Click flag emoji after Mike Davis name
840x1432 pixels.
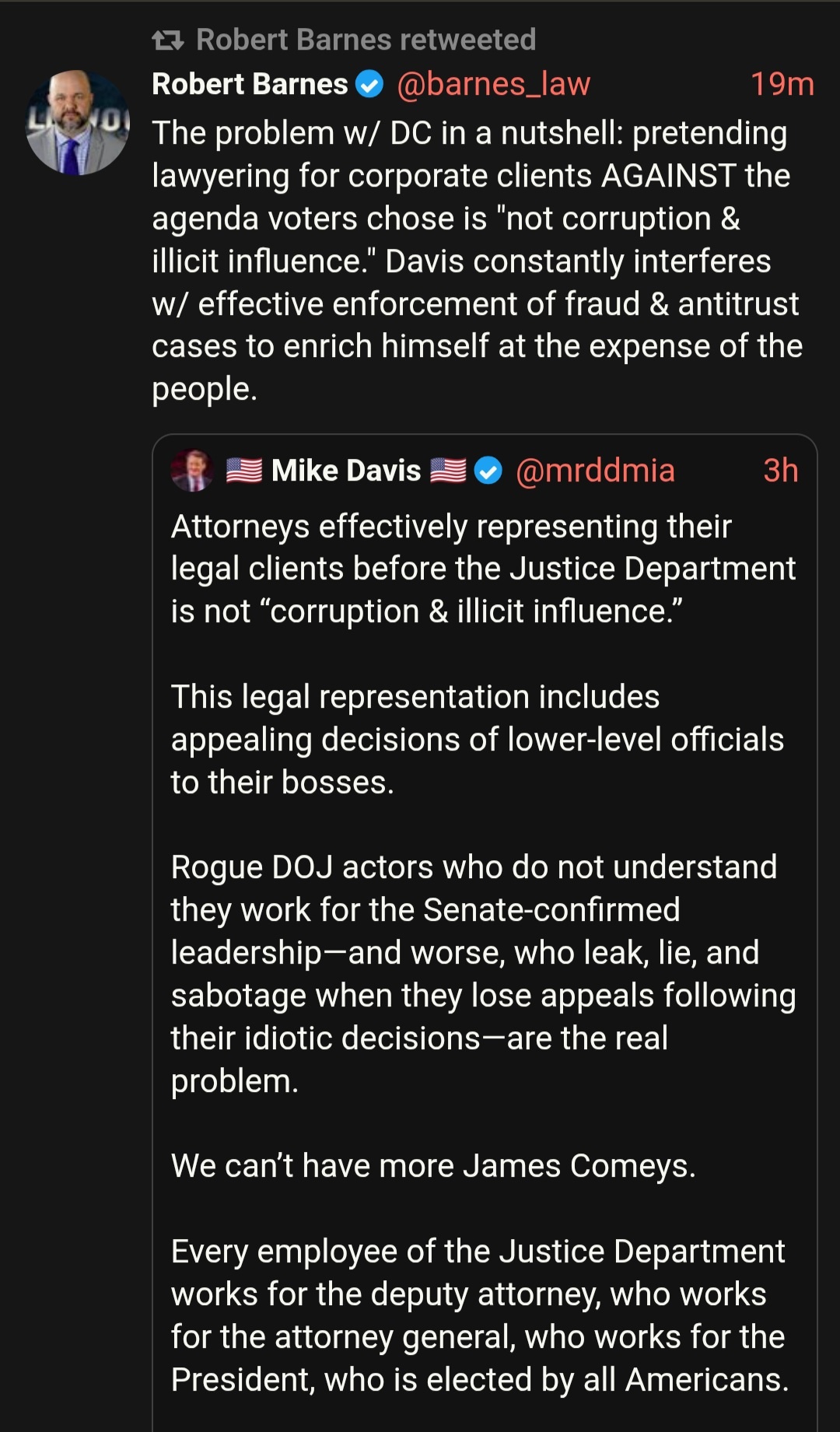(449, 471)
